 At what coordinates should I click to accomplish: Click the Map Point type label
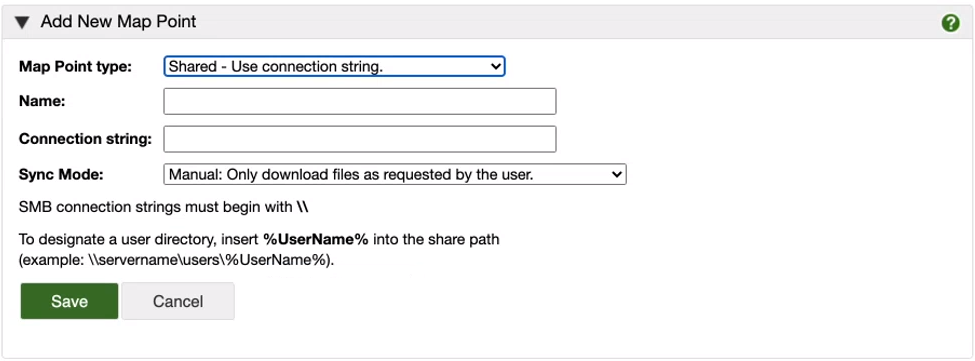tap(75, 66)
